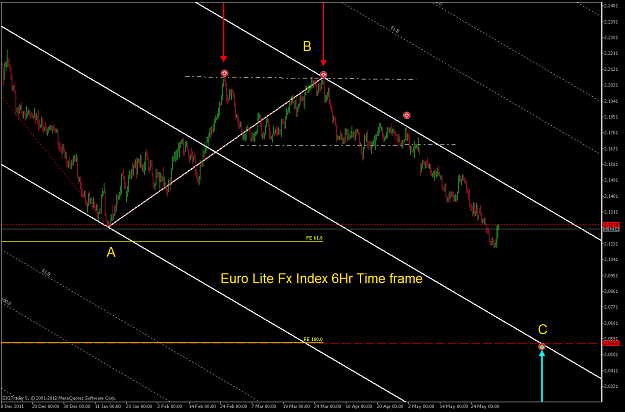Screen dimensions: 625x412
Task: Select the target marker at point C
Action: tap(542, 347)
